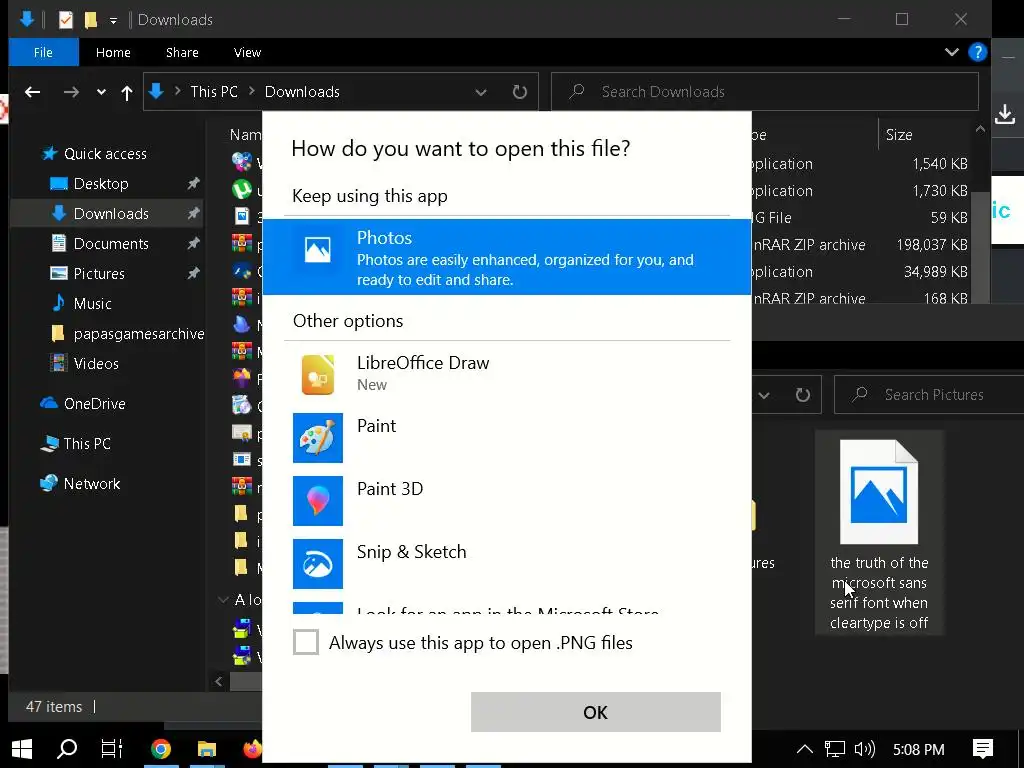Click Downloads in address breadcrumb
Viewport: 1024px width, 768px height.
tap(302, 91)
